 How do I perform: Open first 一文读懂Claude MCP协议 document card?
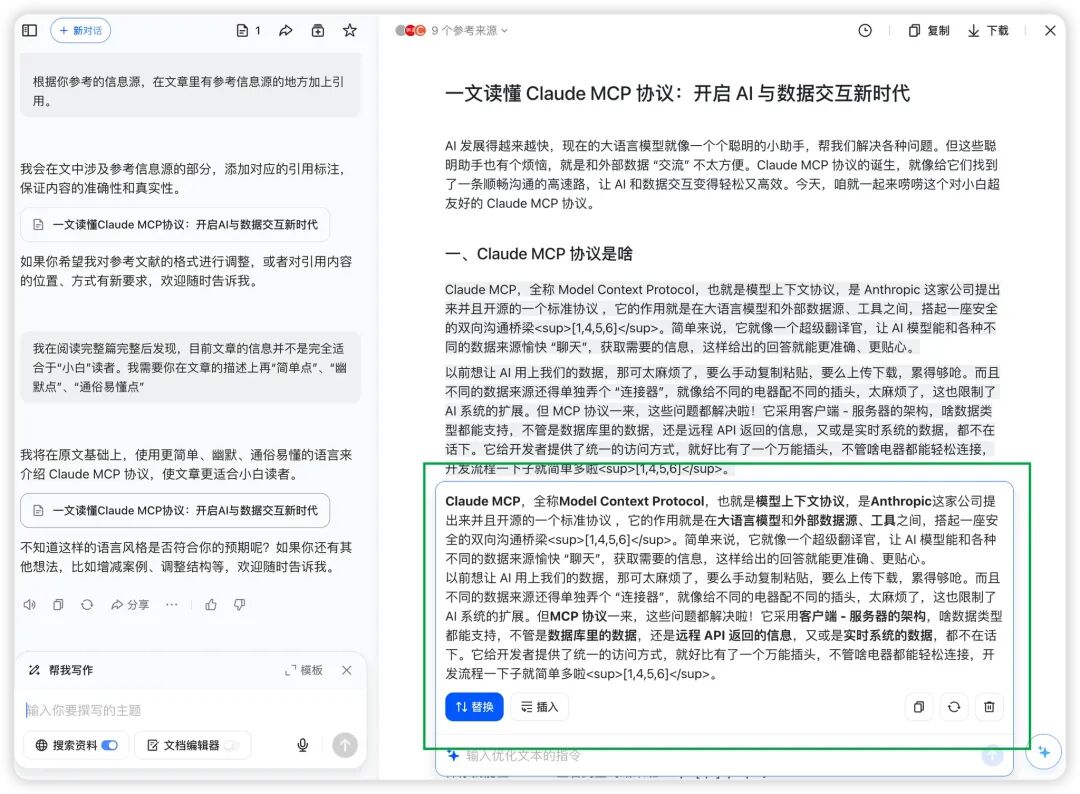(x=175, y=224)
